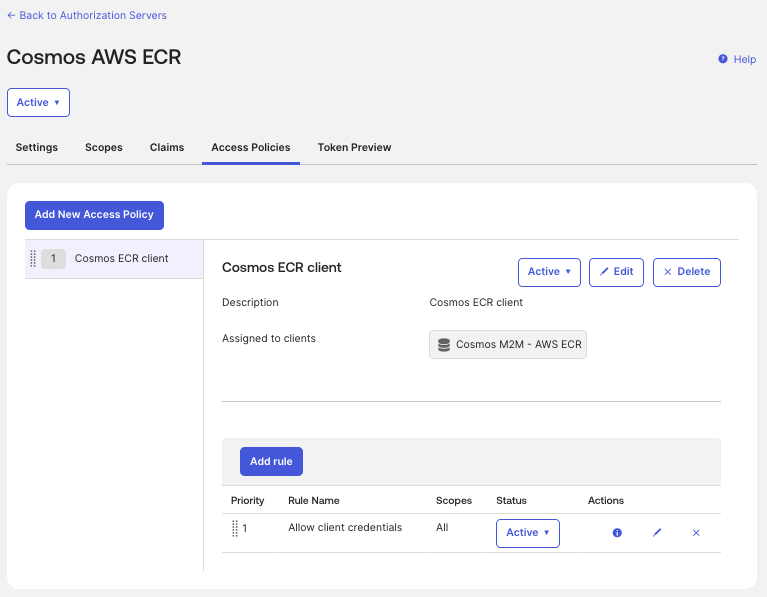
Task: Click the pencil edit icon in rule Actions
Action: 657,532
